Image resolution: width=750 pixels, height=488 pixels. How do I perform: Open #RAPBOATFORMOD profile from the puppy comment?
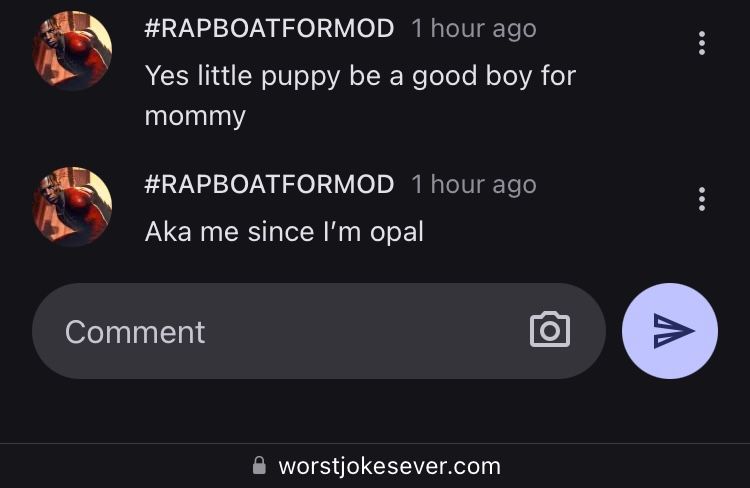coord(269,28)
